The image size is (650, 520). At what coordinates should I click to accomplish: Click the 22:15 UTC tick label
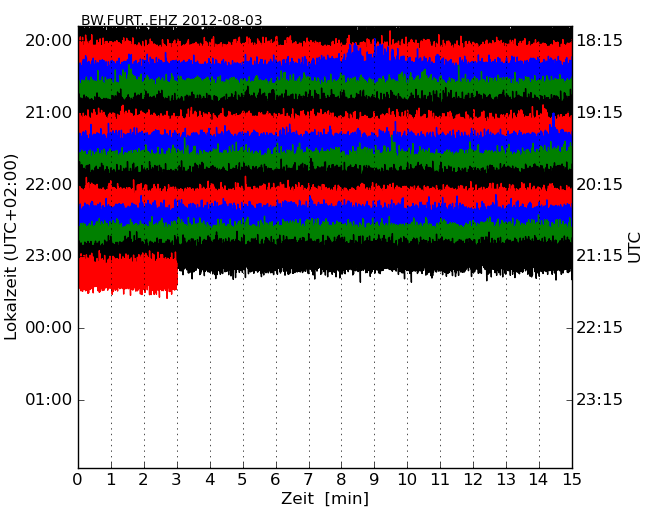pyautogui.click(x=599, y=328)
